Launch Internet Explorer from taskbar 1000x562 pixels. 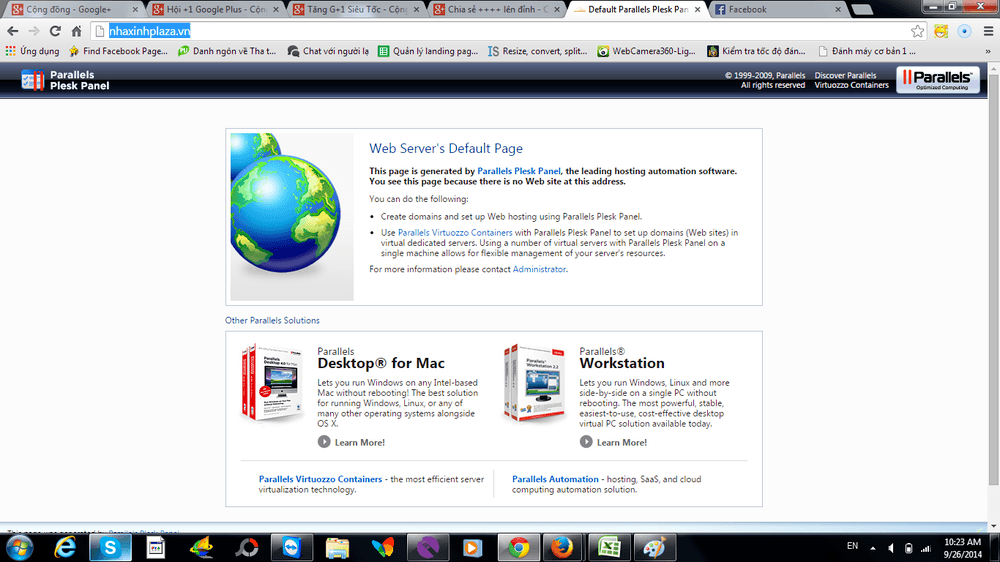coord(65,548)
